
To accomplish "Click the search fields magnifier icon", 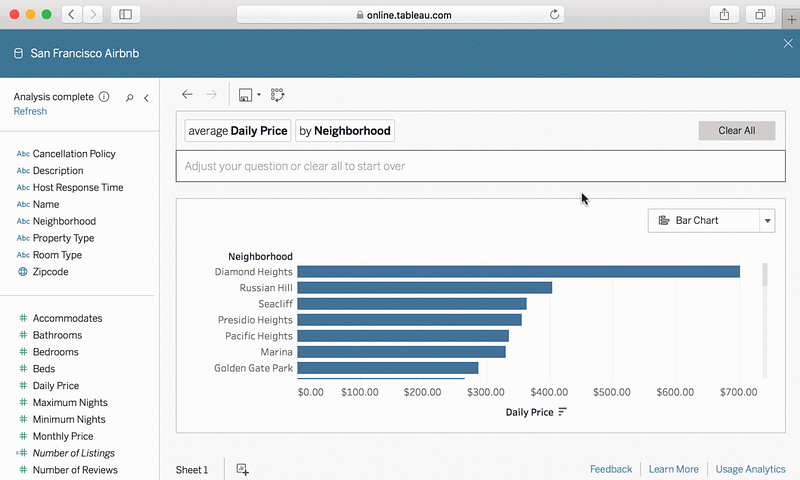I will click(129, 98).
